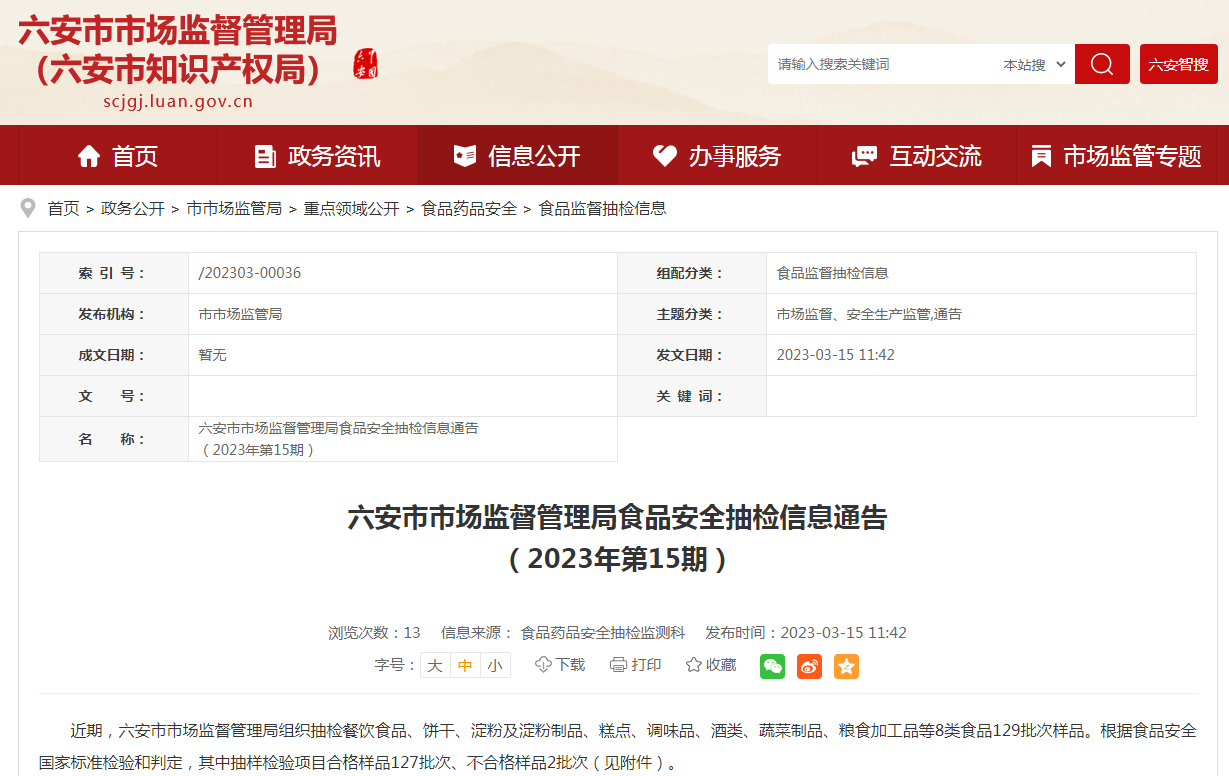
Task: Set font size to 大
Action: point(435,665)
